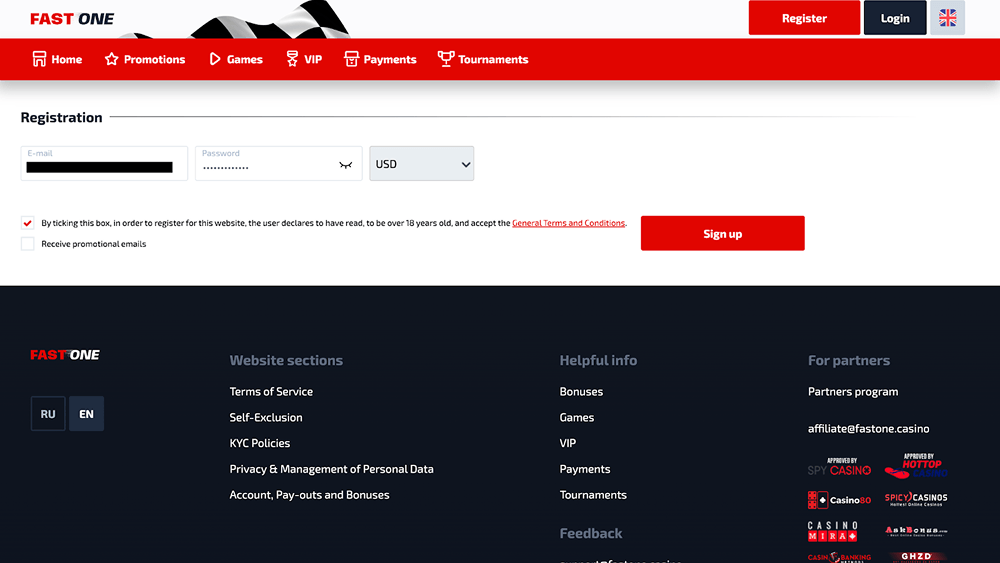Click the Fast One logo in header
Image resolution: width=1000 pixels, height=563 pixels.
(x=72, y=19)
